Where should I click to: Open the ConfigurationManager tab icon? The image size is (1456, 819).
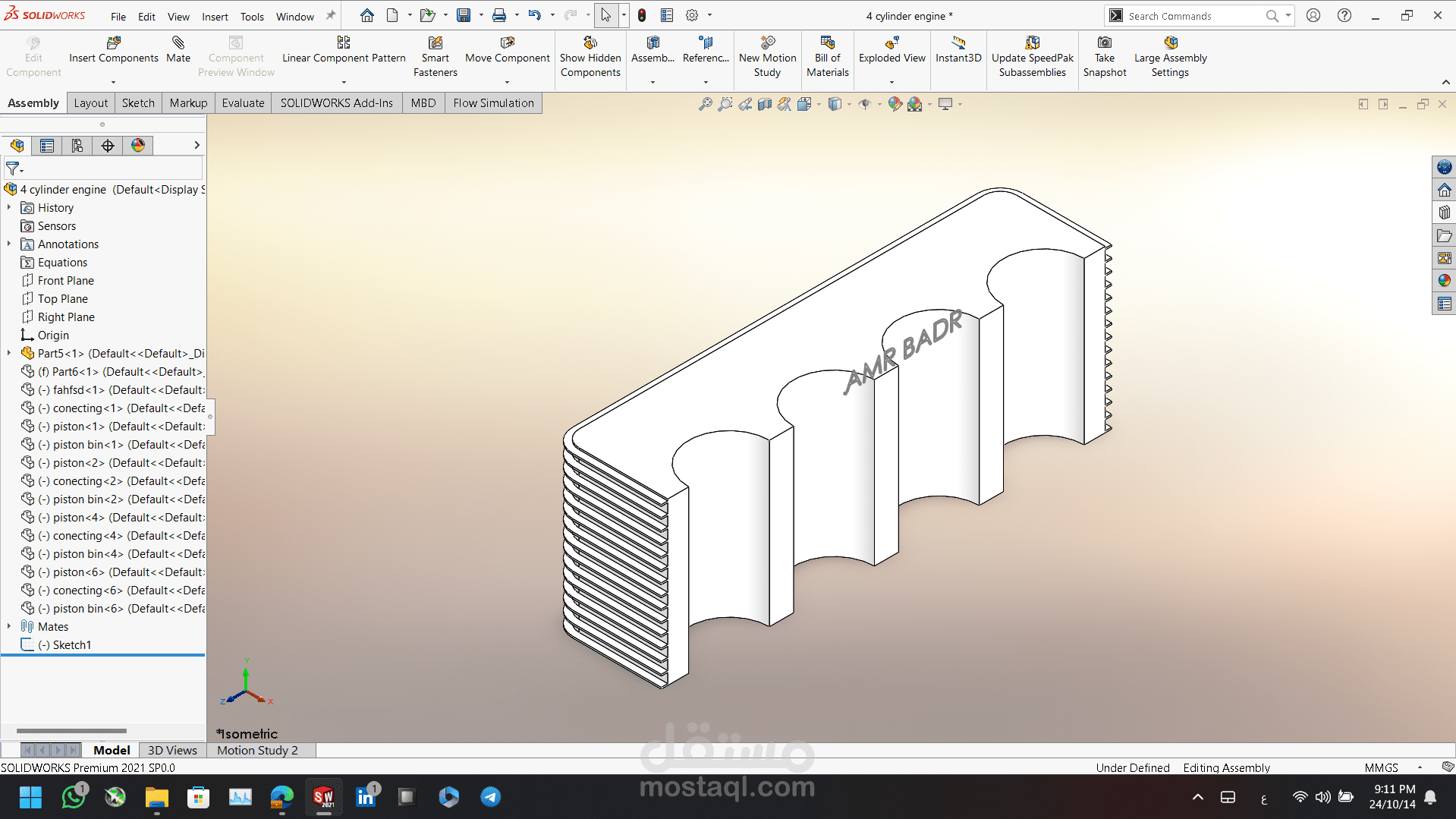pos(77,146)
